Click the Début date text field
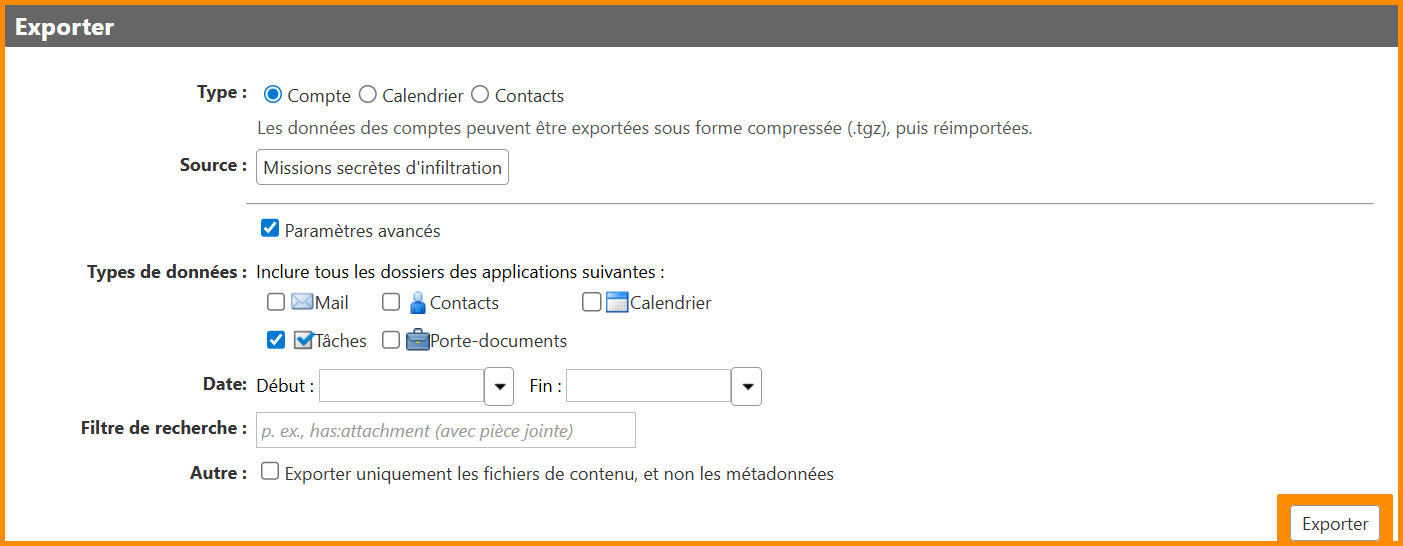This screenshot has width=1403, height=546. coord(401,386)
